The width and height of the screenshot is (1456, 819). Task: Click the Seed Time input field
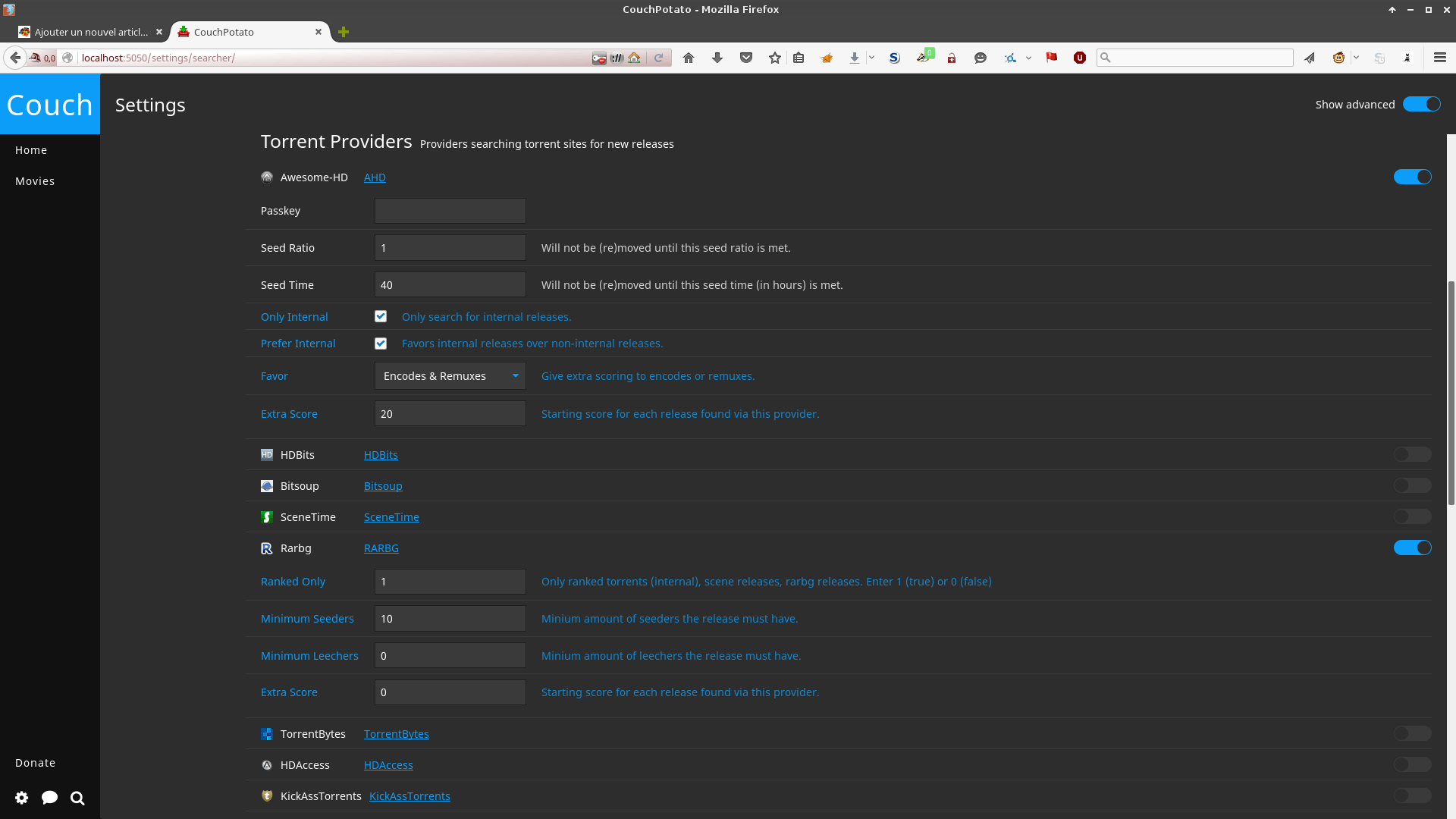(x=450, y=285)
